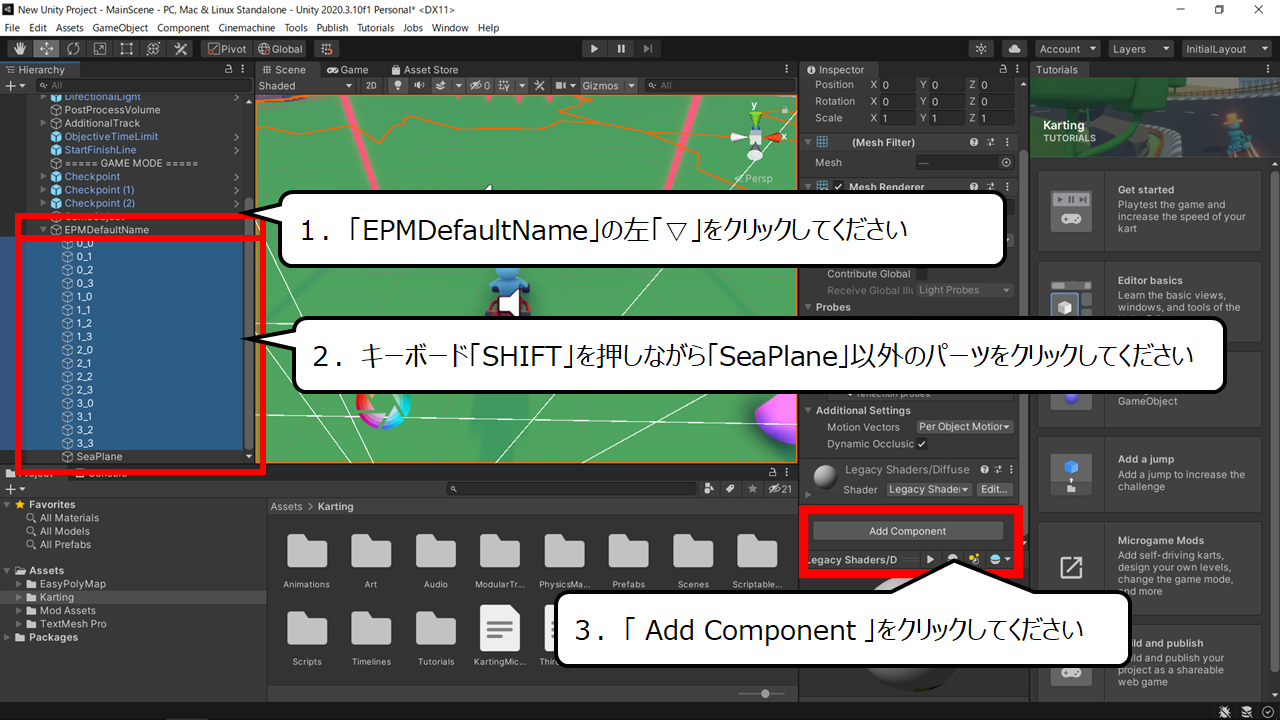
Task: Open Hierarchy create plus dropdown
Action: (x=15, y=86)
